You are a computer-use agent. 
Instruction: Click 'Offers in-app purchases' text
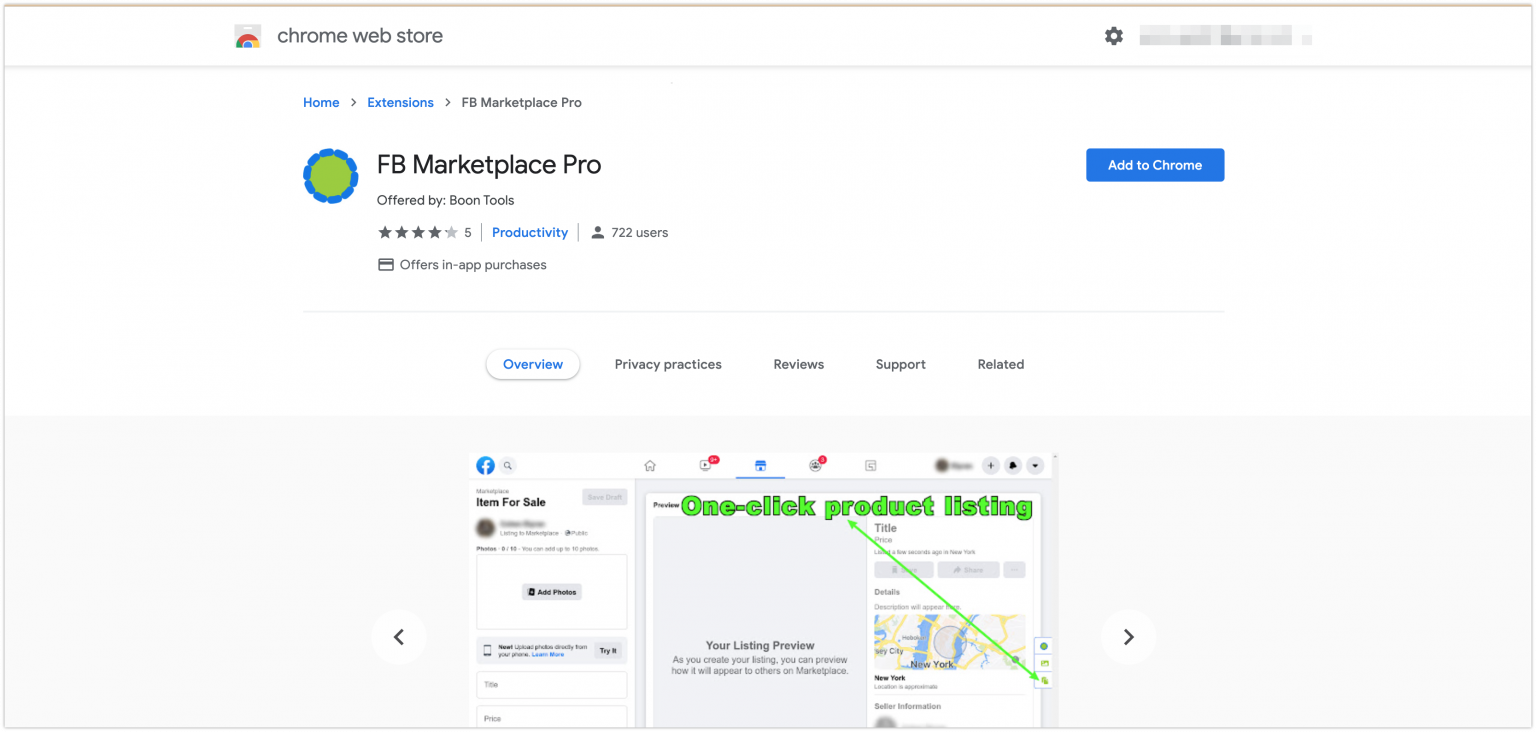[473, 265]
